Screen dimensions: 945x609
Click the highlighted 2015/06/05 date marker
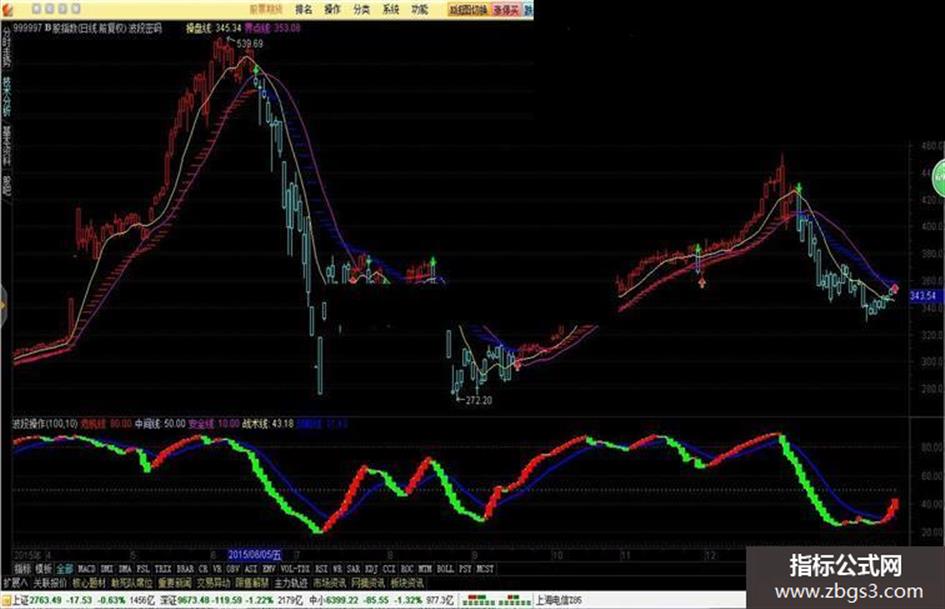click(255, 555)
